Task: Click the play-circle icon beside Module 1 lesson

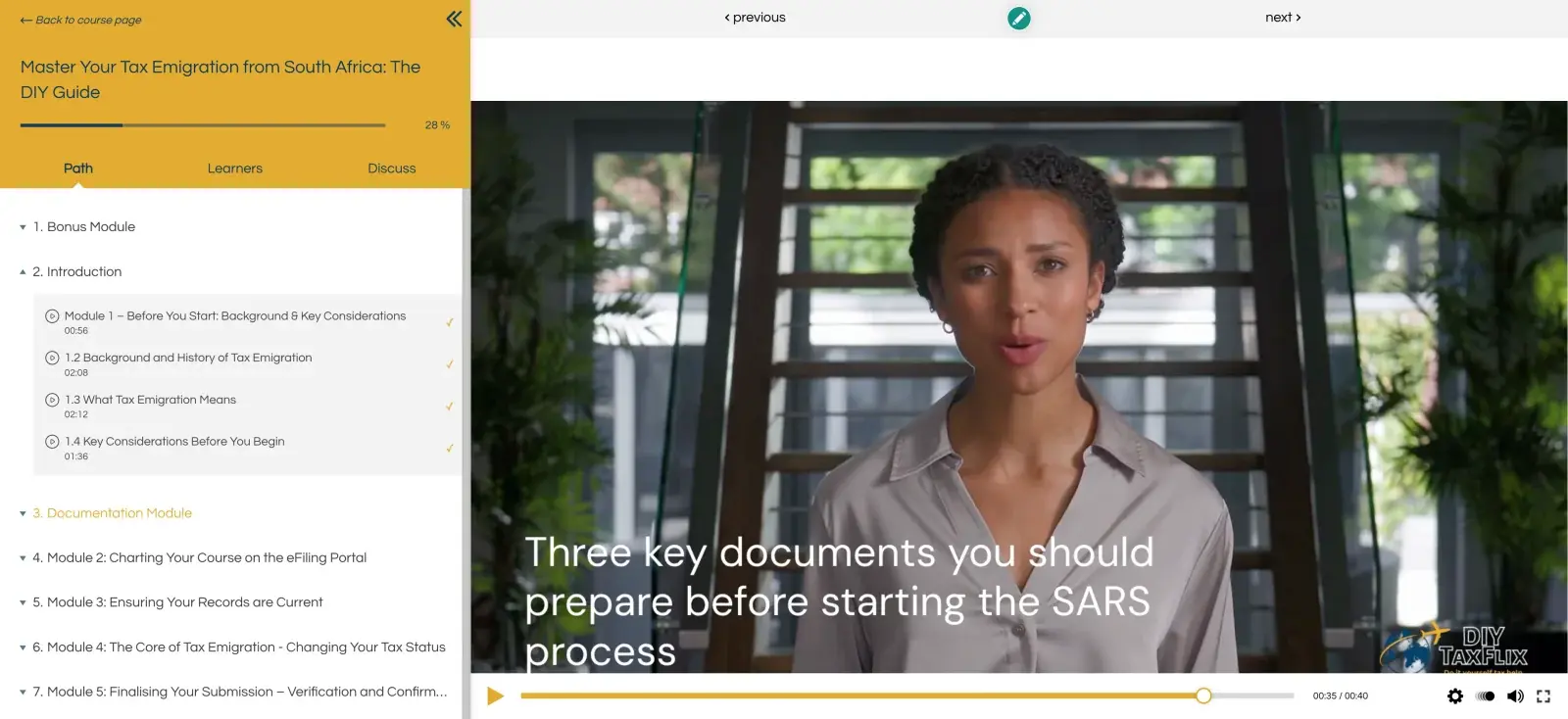Action: pyautogui.click(x=52, y=315)
